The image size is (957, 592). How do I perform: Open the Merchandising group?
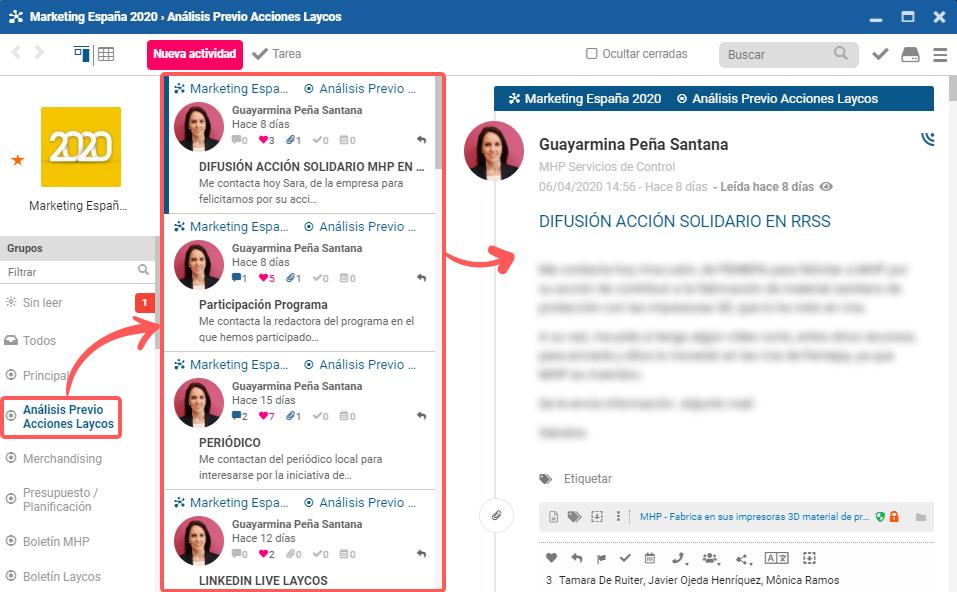tap(62, 458)
